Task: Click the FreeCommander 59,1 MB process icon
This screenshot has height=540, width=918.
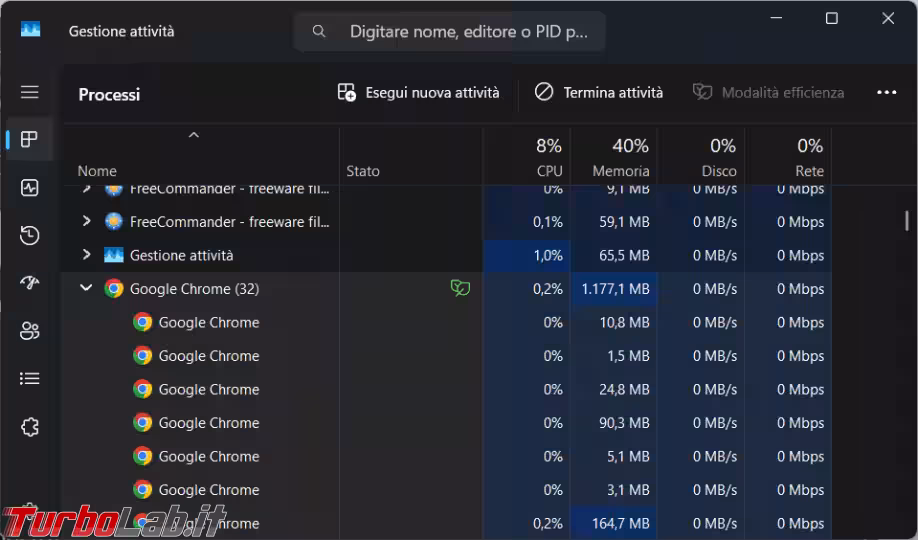Action: pyautogui.click(x=114, y=221)
